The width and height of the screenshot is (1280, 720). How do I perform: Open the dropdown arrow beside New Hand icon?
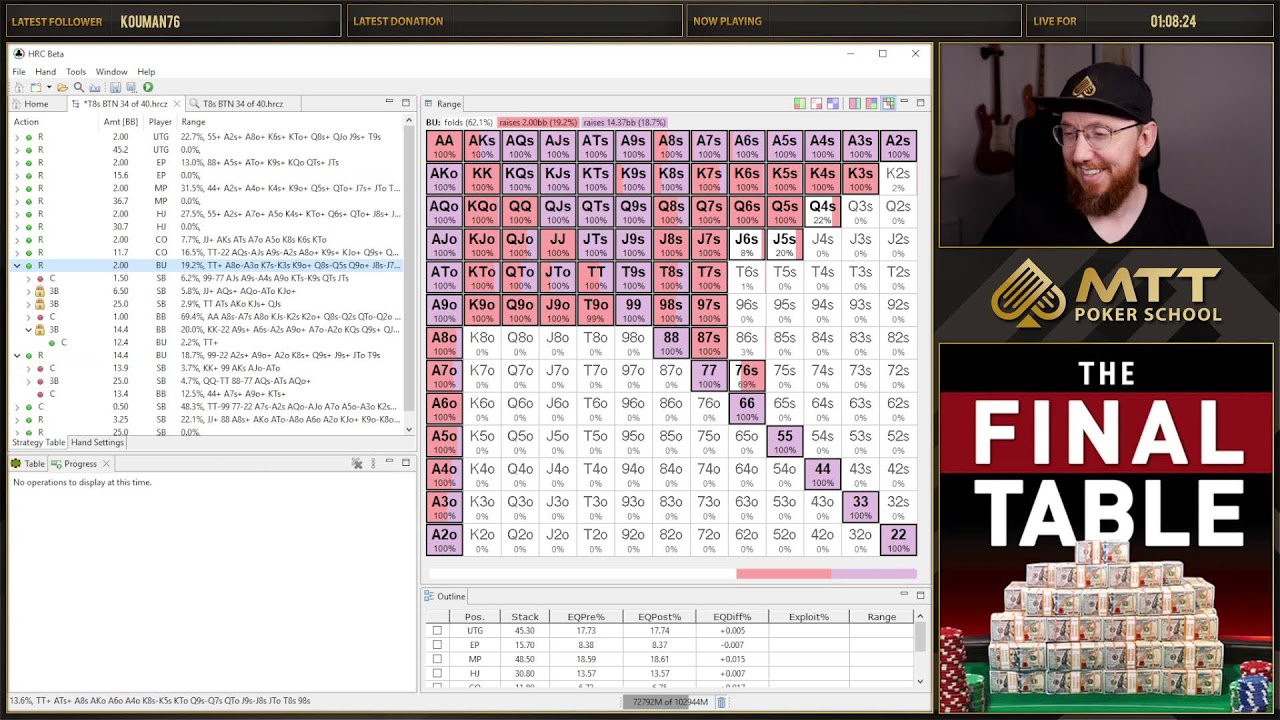pyautogui.click(x=49, y=87)
